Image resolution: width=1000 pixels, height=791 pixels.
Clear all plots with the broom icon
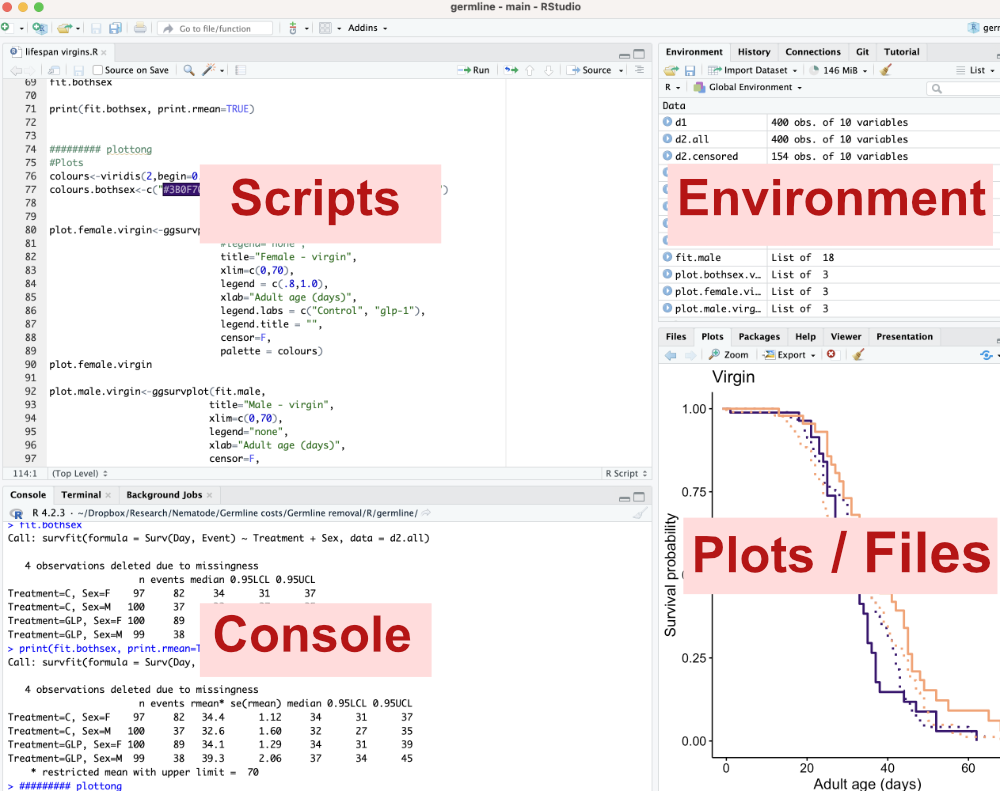pos(858,355)
